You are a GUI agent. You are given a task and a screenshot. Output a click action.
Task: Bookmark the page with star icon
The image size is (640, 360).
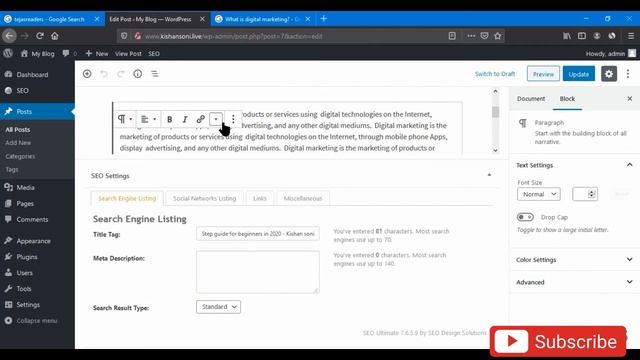[497, 36]
